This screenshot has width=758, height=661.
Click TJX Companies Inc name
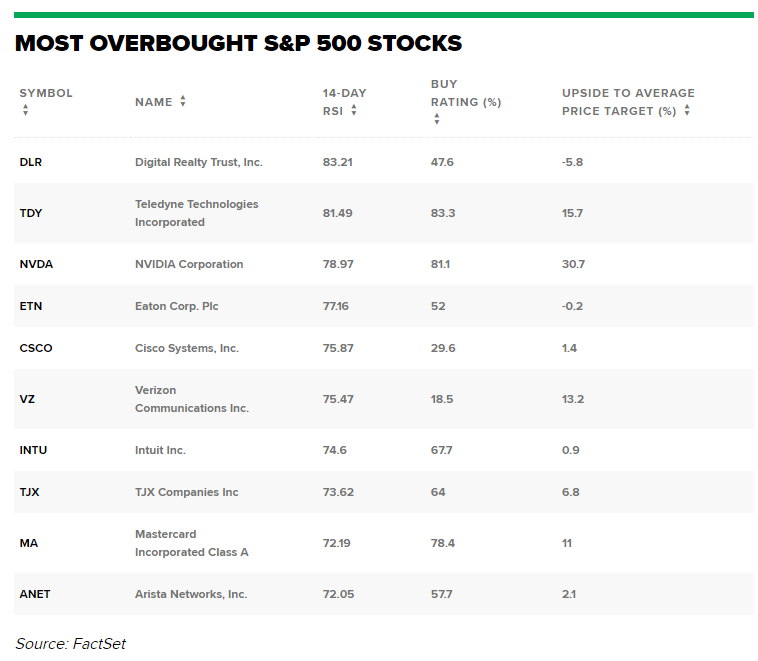(187, 493)
